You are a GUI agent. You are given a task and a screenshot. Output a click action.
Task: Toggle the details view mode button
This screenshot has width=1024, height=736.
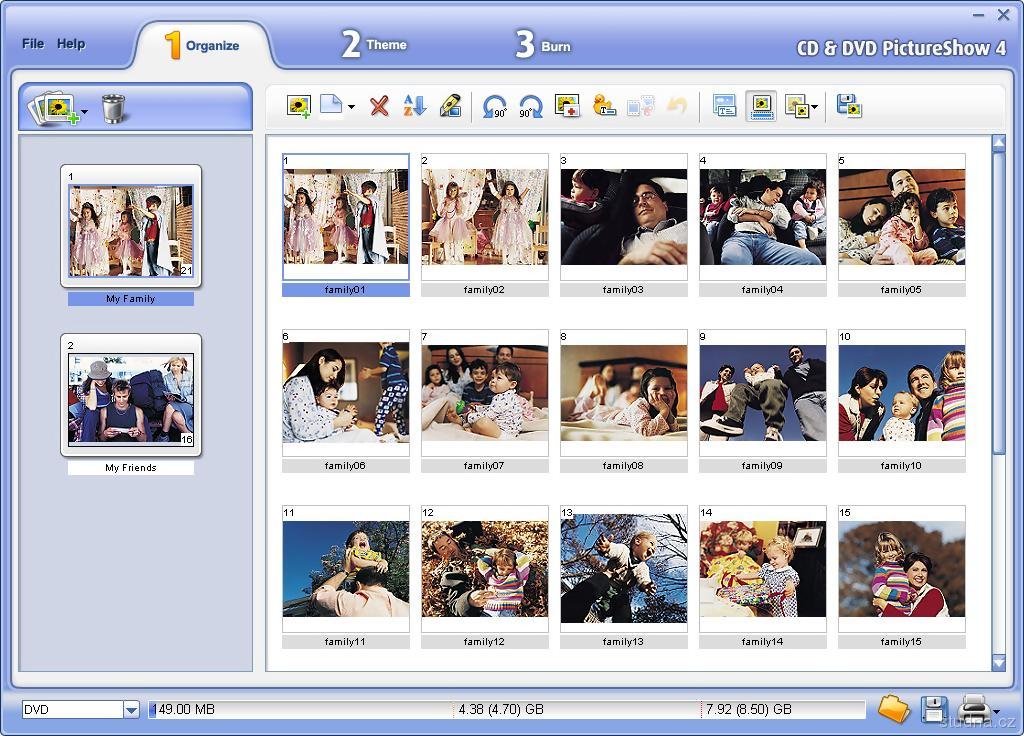click(x=724, y=106)
